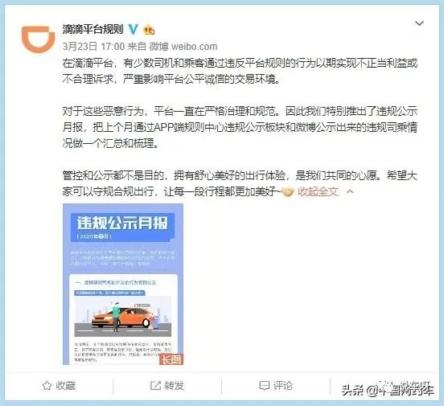Click the handshake emoji in post text

click(x=287, y=192)
